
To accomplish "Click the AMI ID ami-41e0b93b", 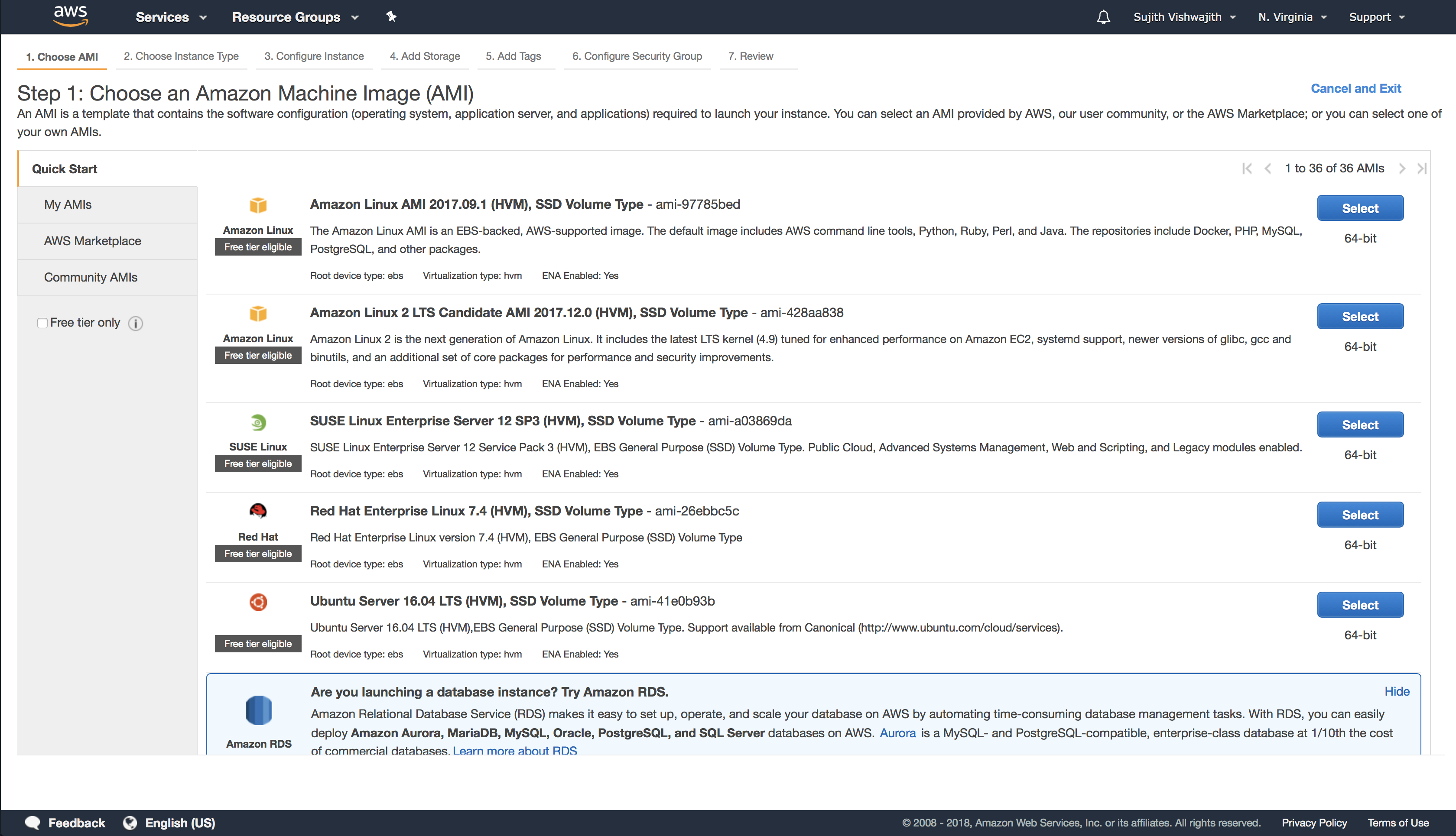I will click(673, 601).
